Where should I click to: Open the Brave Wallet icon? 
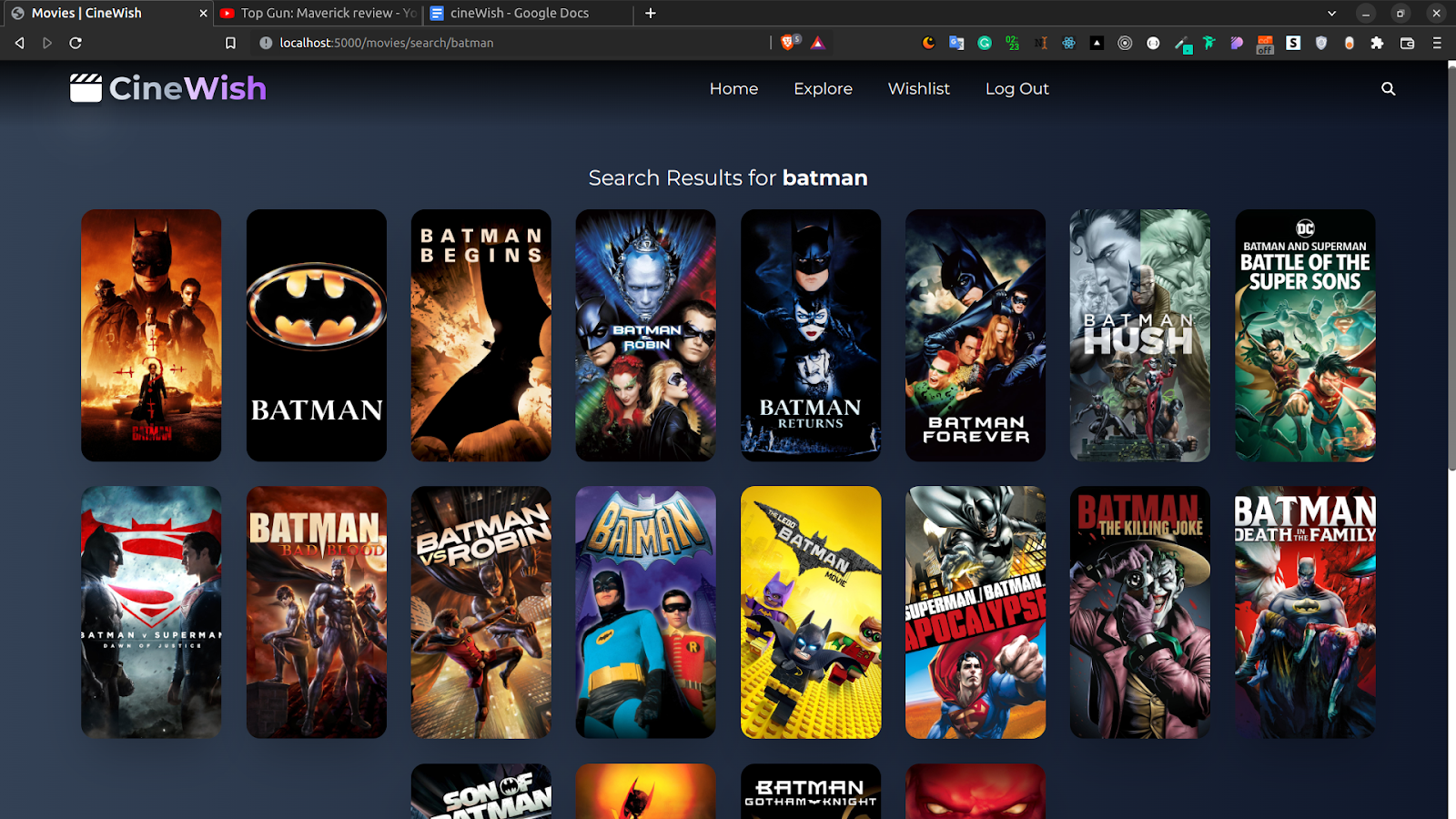click(x=1407, y=43)
